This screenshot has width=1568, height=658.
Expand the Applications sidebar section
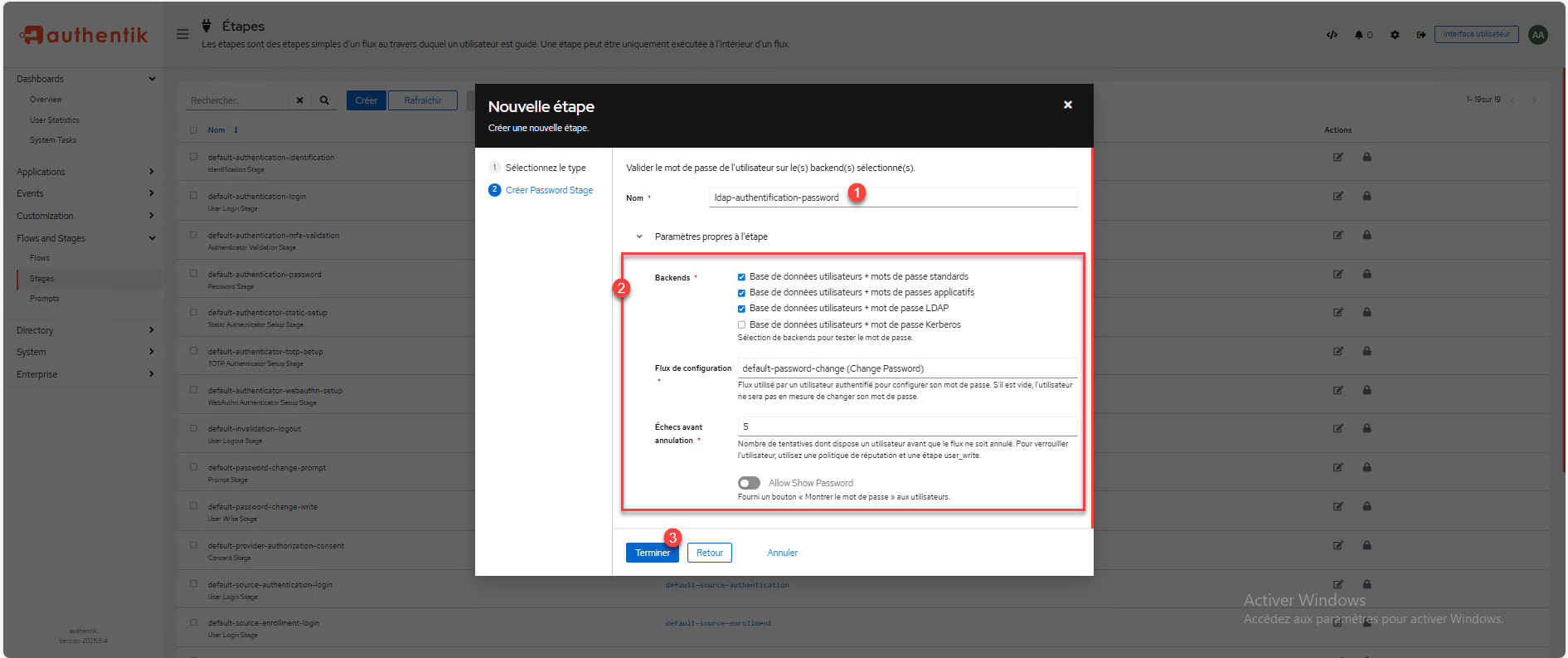point(85,172)
